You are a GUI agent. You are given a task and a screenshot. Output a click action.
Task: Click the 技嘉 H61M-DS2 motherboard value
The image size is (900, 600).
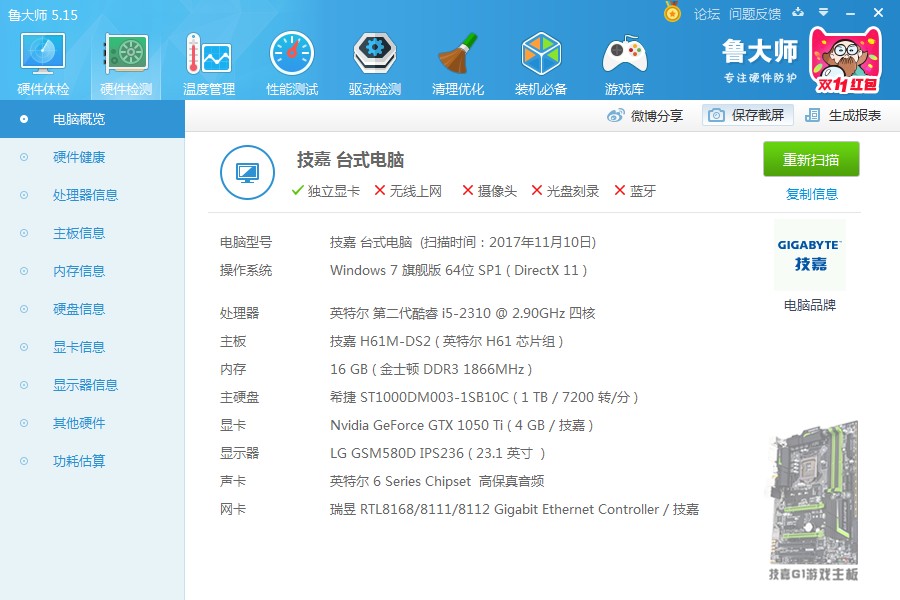tap(447, 341)
